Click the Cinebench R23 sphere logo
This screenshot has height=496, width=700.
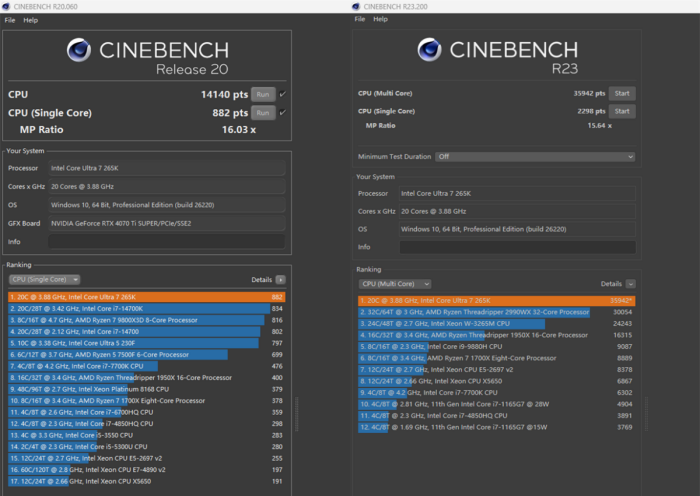pos(429,49)
